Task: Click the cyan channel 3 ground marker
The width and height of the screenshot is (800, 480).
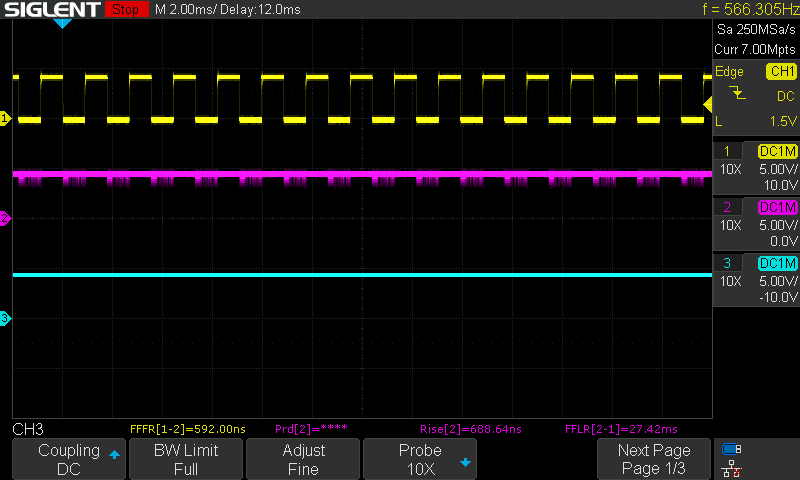Action: tap(5, 318)
